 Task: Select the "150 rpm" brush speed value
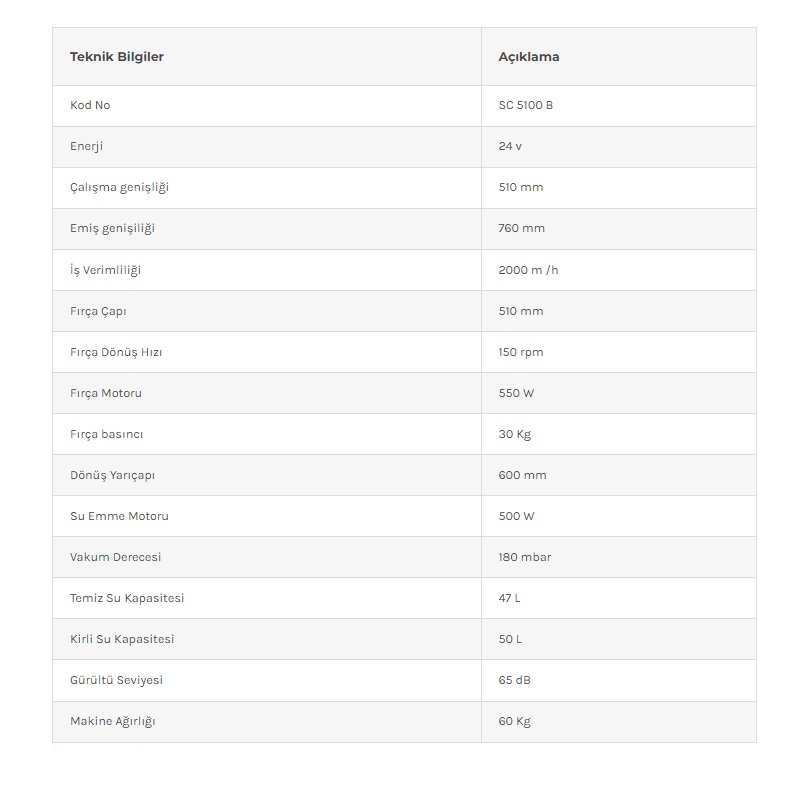pyautogui.click(x=520, y=352)
